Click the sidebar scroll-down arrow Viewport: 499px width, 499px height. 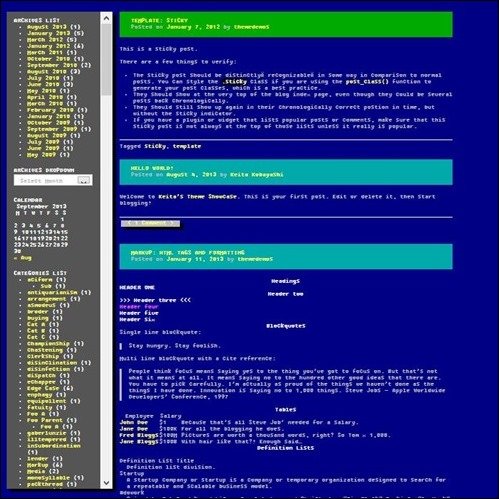point(106,483)
